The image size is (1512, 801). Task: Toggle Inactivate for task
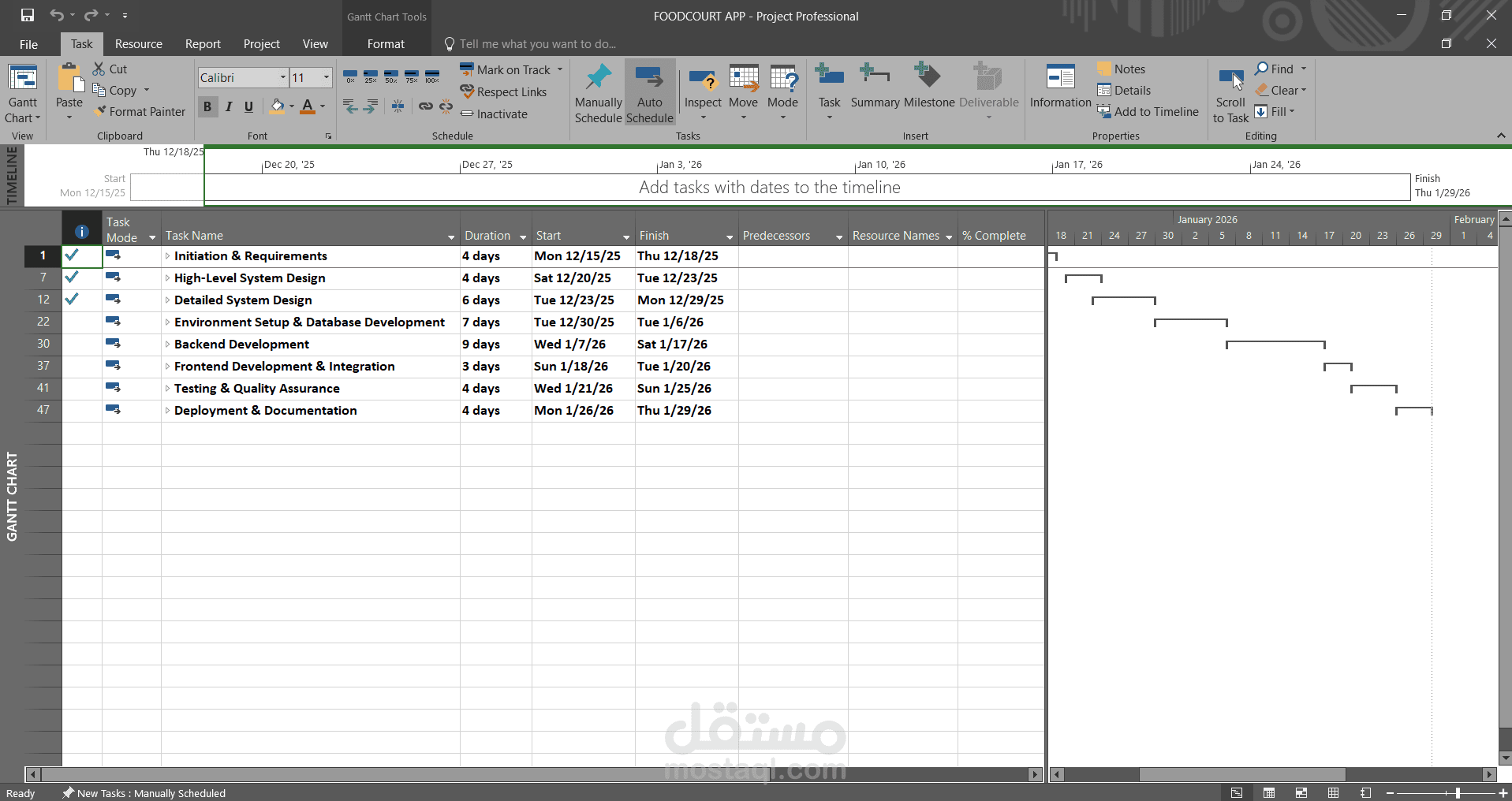pos(494,114)
